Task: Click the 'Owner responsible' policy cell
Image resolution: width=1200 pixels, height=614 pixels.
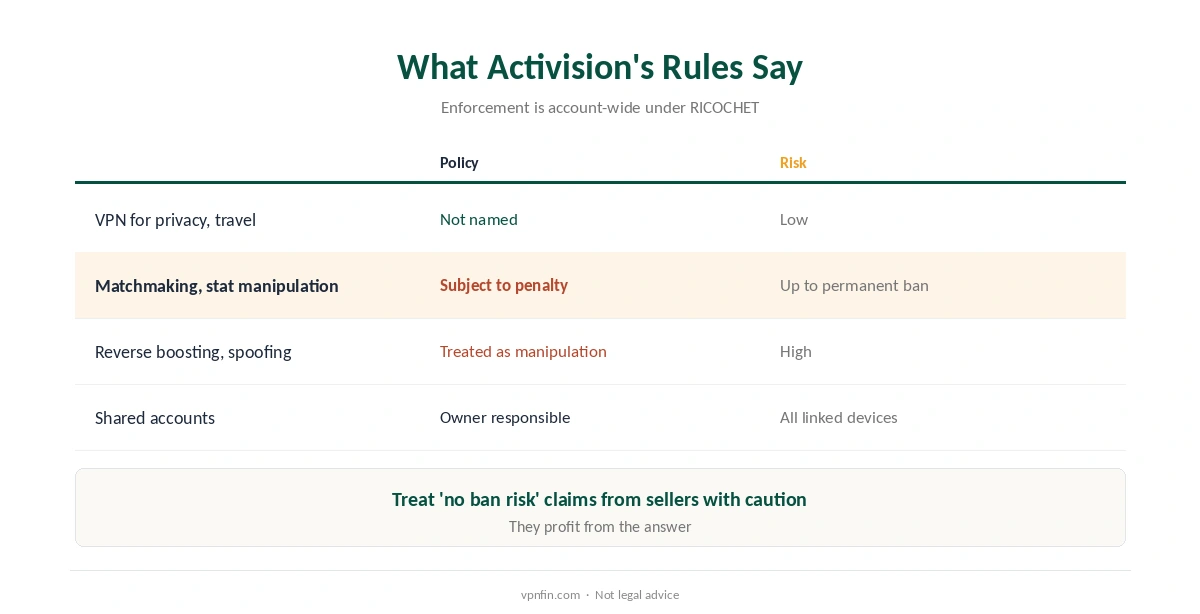Action: (x=505, y=417)
